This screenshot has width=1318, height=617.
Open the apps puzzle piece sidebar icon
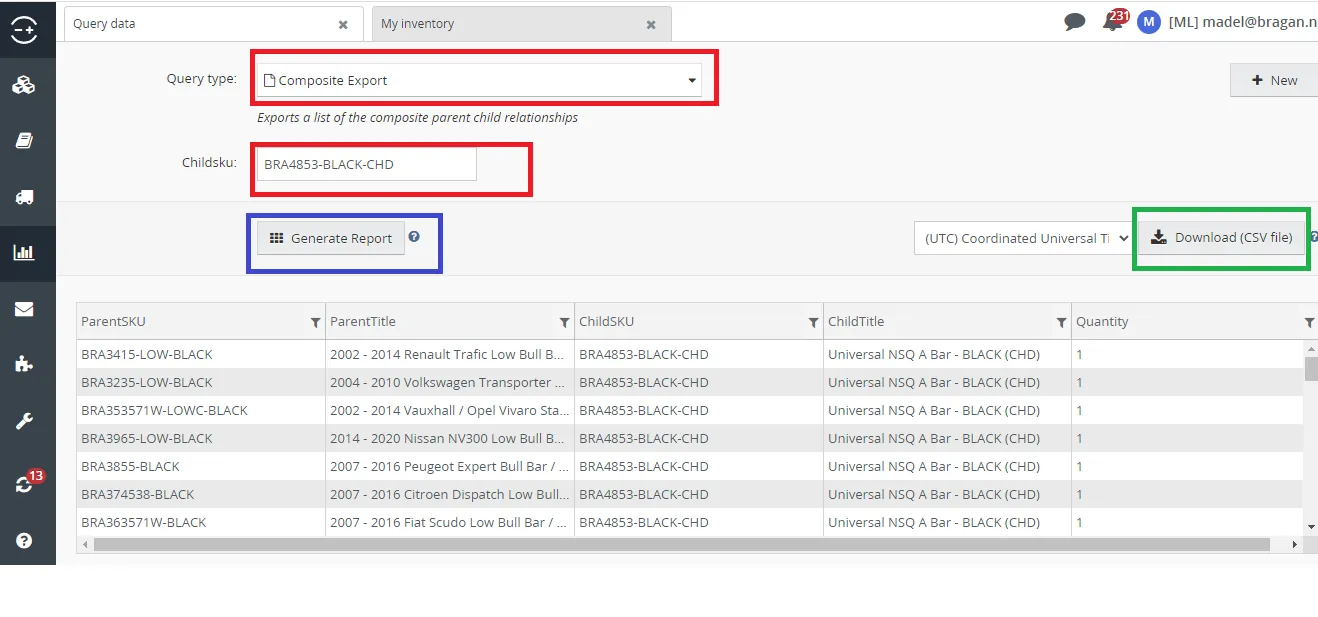(24, 364)
